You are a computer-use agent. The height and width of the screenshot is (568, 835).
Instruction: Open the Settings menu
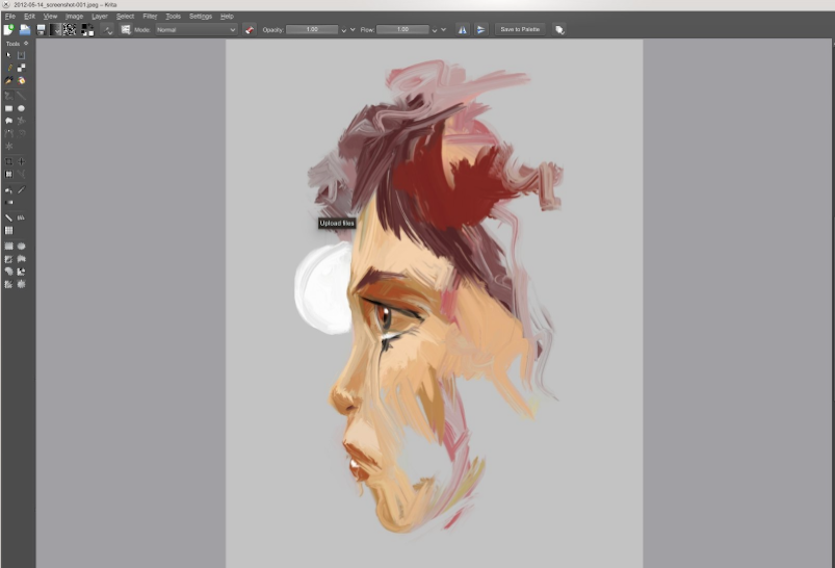(200, 16)
